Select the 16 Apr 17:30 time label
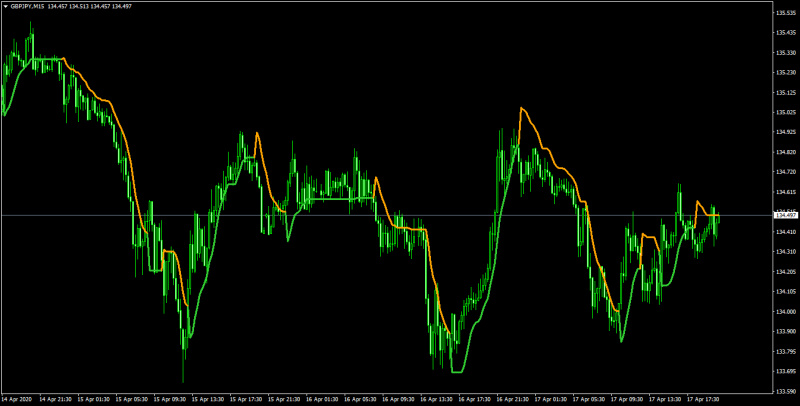 pos(474,399)
